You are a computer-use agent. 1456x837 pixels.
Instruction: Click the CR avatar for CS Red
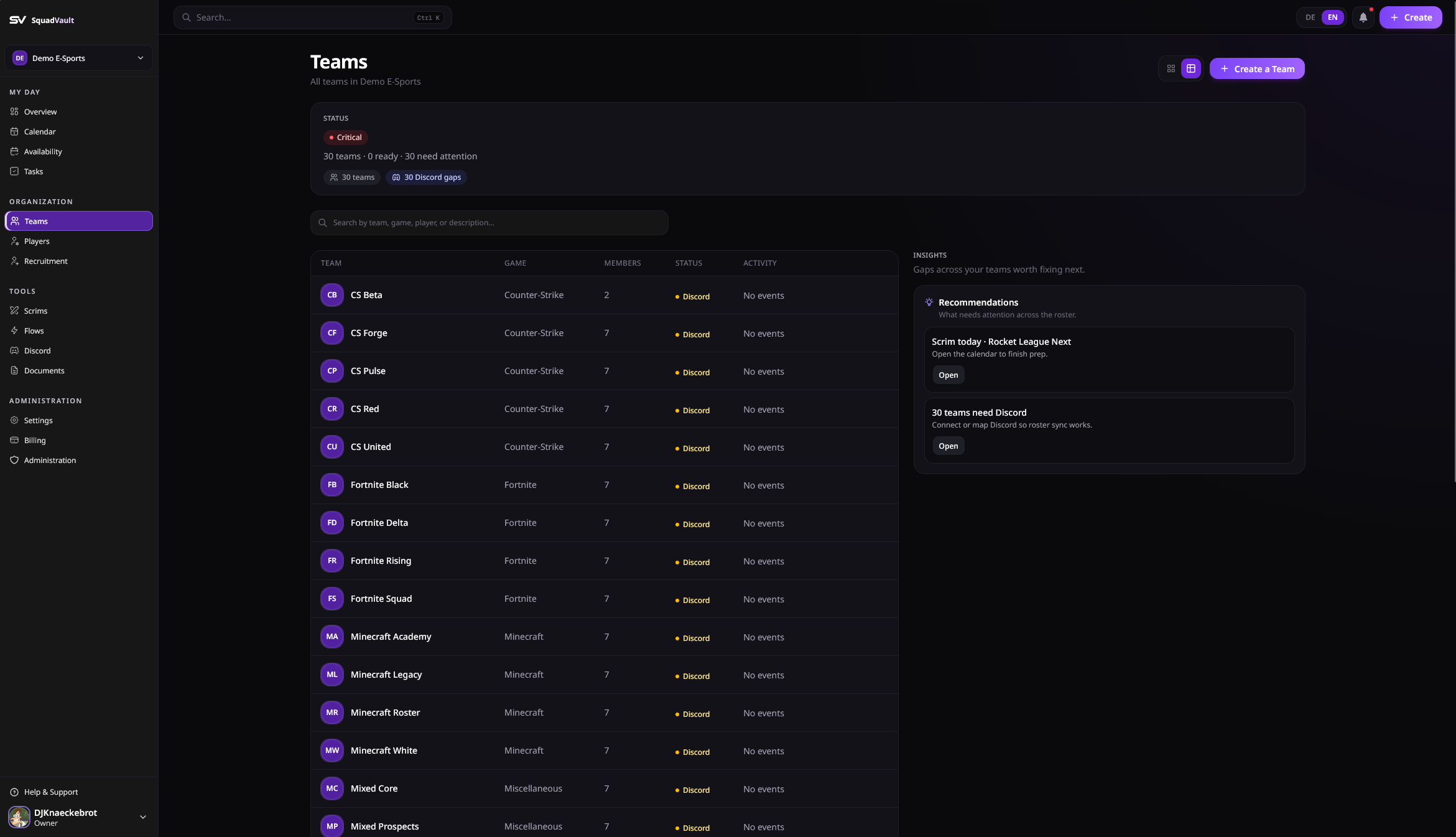coord(332,409)
